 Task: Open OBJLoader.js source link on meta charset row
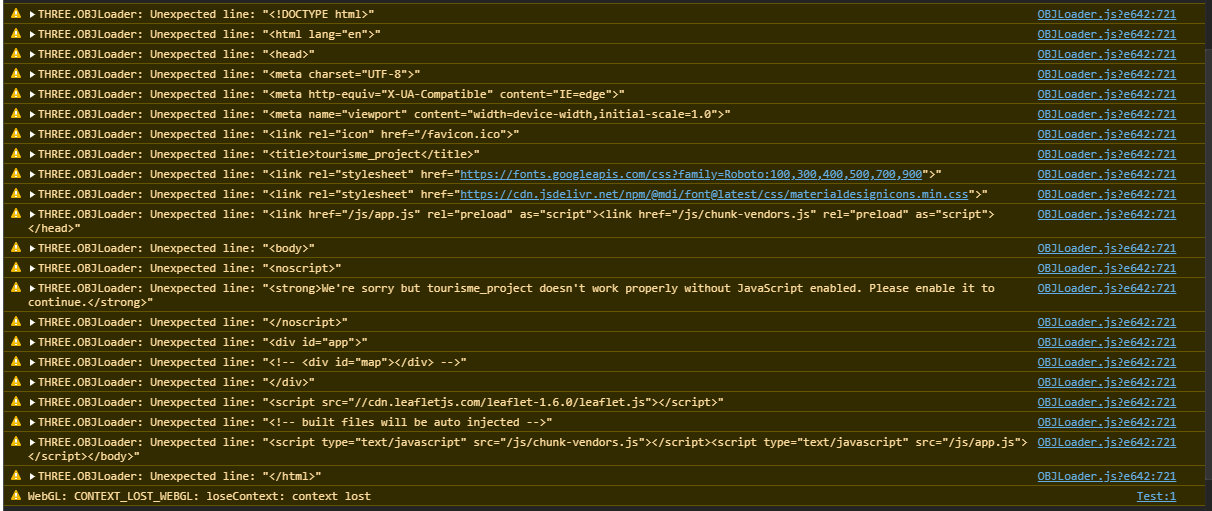pos(1107,74)
